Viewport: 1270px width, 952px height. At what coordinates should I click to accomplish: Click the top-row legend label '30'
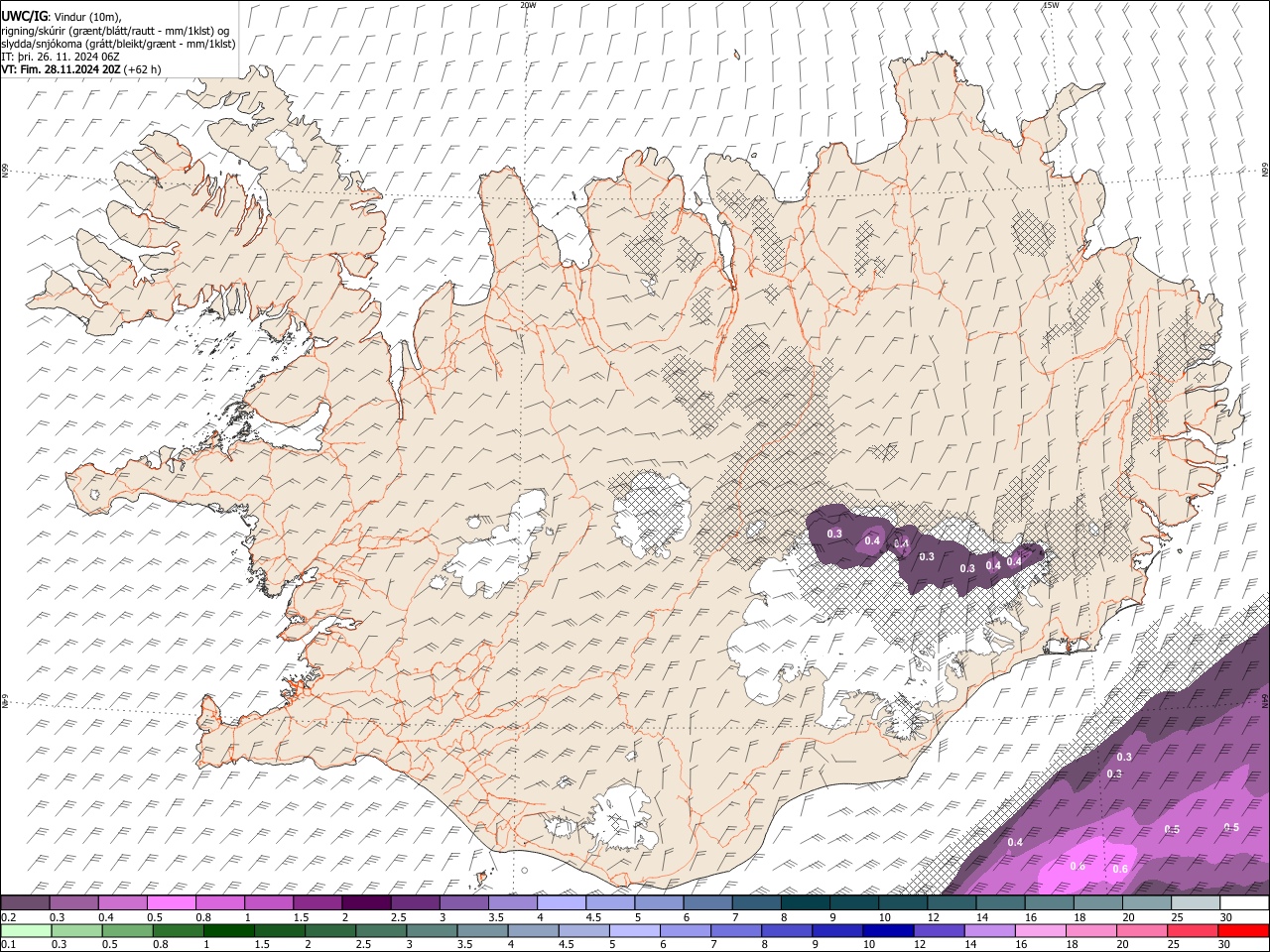tap(1226, 917)
